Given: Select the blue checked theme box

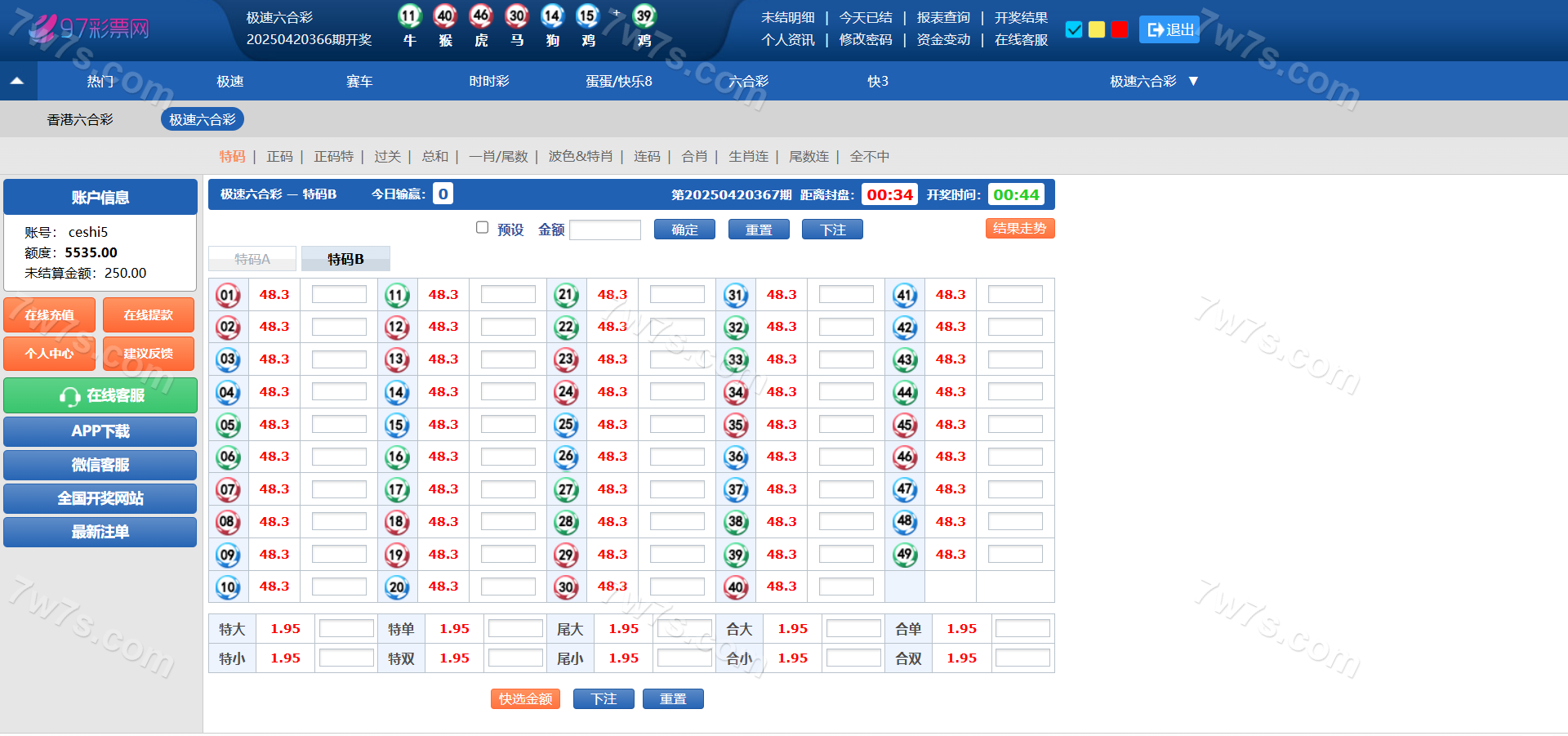Looking at the screenshot, I should point(1074,29).
